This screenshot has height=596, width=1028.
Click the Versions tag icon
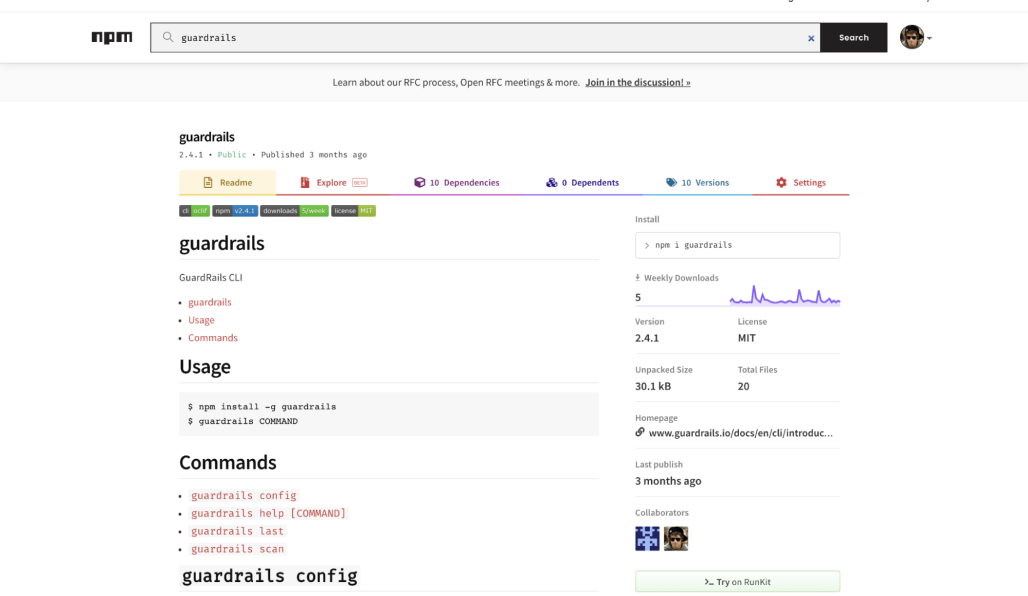[x=670, y=182]
